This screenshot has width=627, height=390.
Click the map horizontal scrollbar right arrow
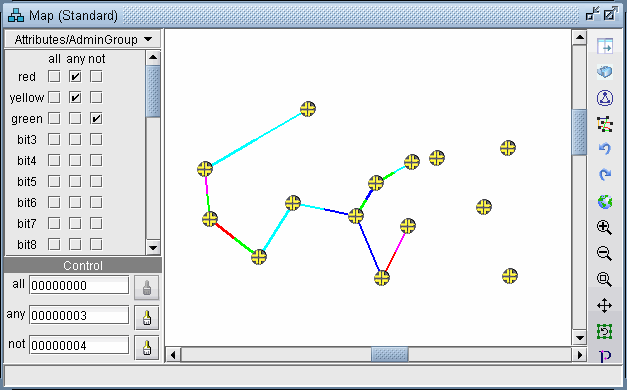coord(579,355)
